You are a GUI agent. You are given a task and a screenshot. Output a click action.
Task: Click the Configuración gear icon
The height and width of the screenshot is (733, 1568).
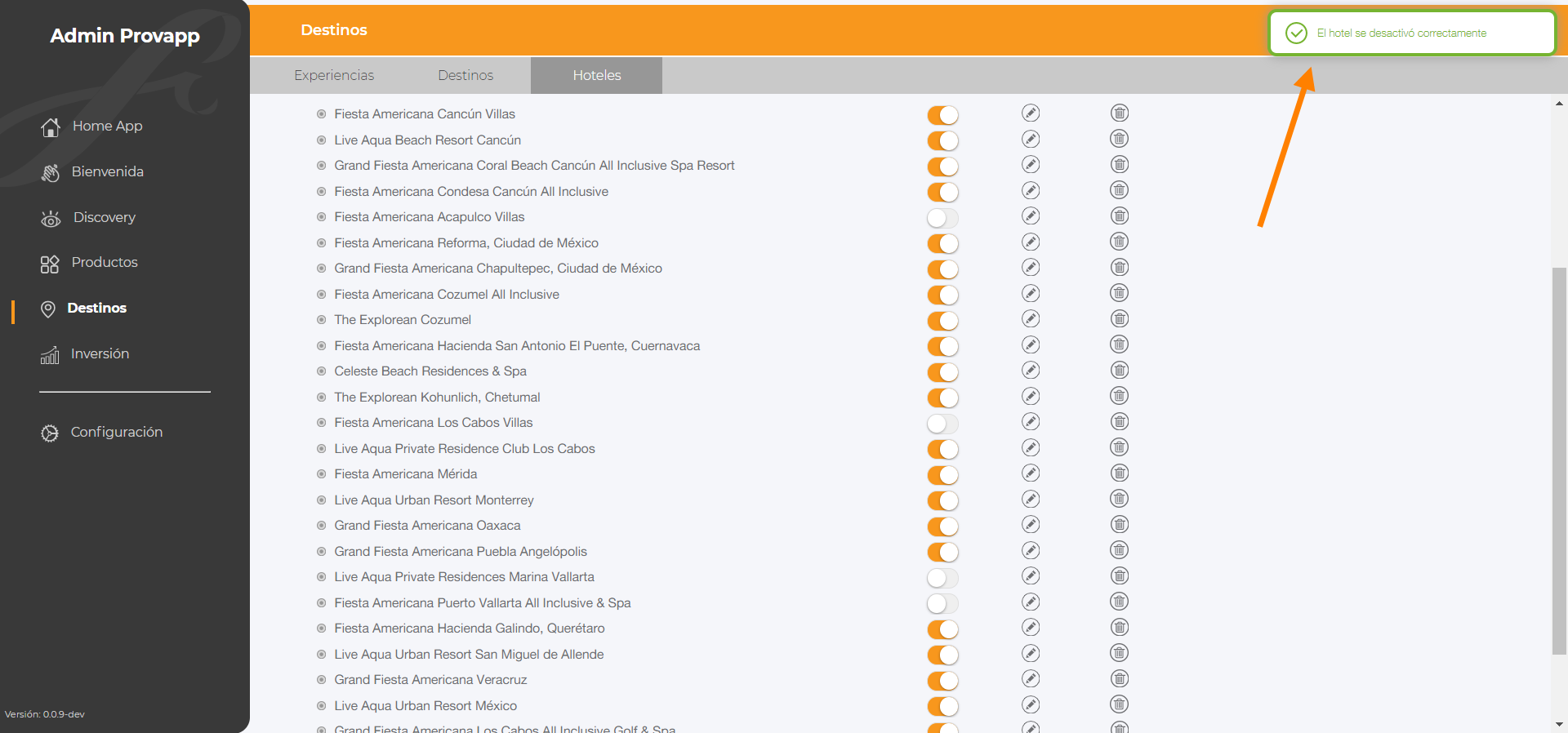[50, 433]
